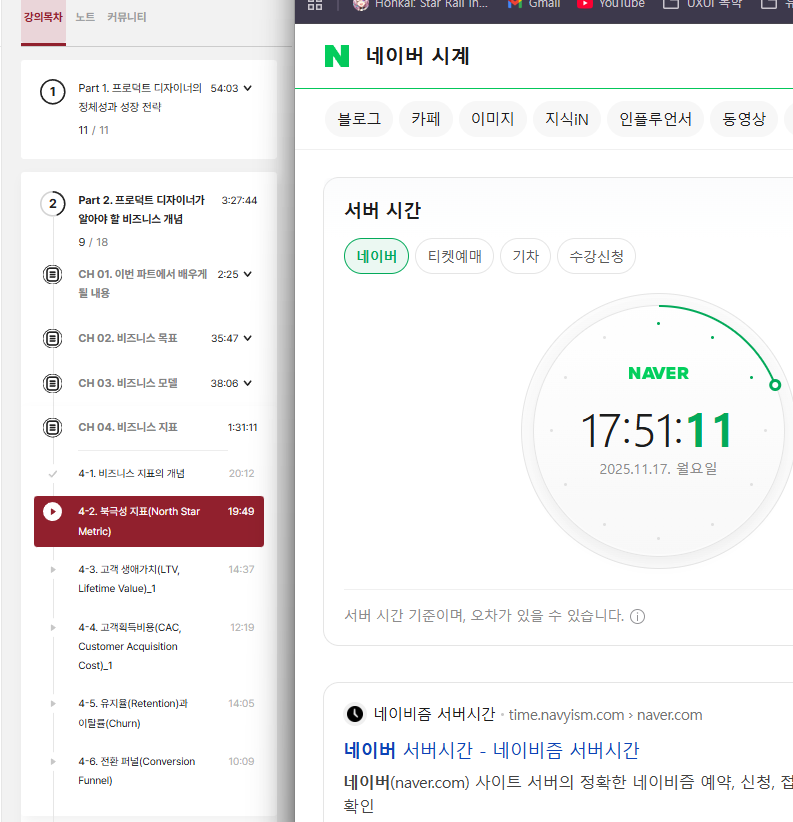Click play icon on lecture 4-2
This screenshot has width=793, height=822.
(52, 512)
